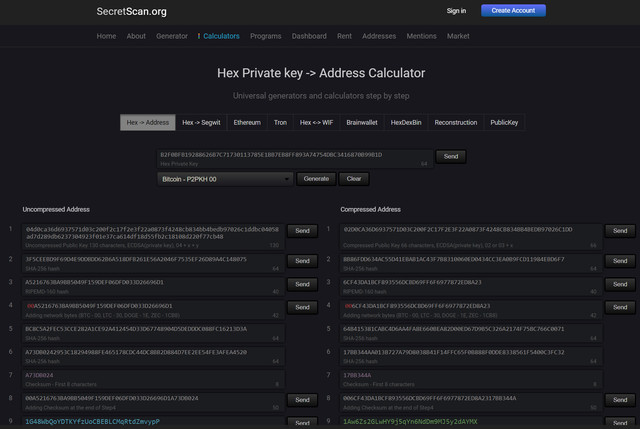Click compressed second SHA-256 field row 6
Viewport: 640px width, 429px height.
[x=471, y=356]
